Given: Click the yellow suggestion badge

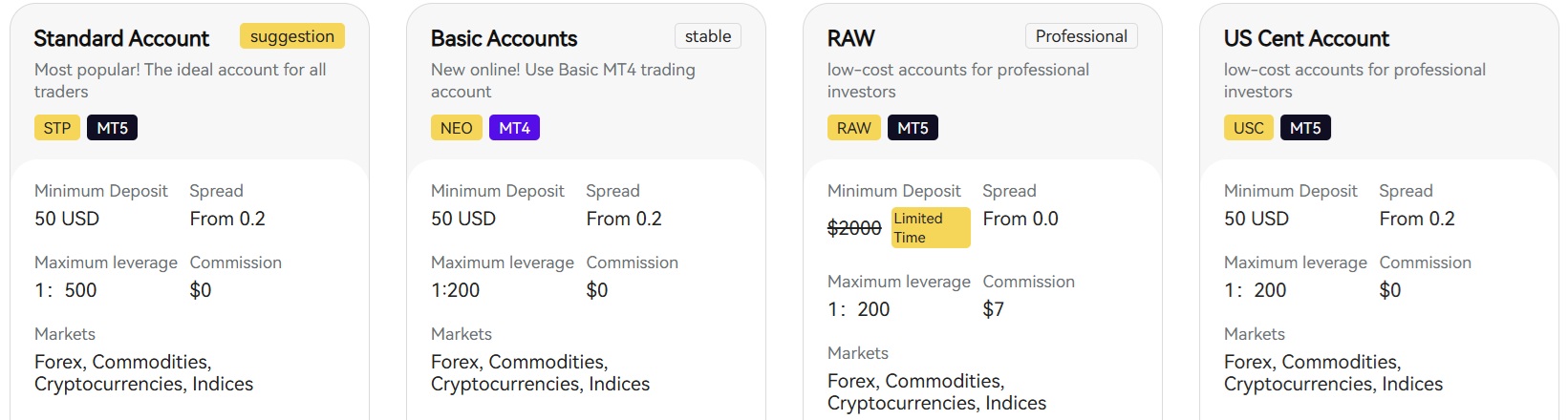Looking at the screenshot, I should pos(291,36).
